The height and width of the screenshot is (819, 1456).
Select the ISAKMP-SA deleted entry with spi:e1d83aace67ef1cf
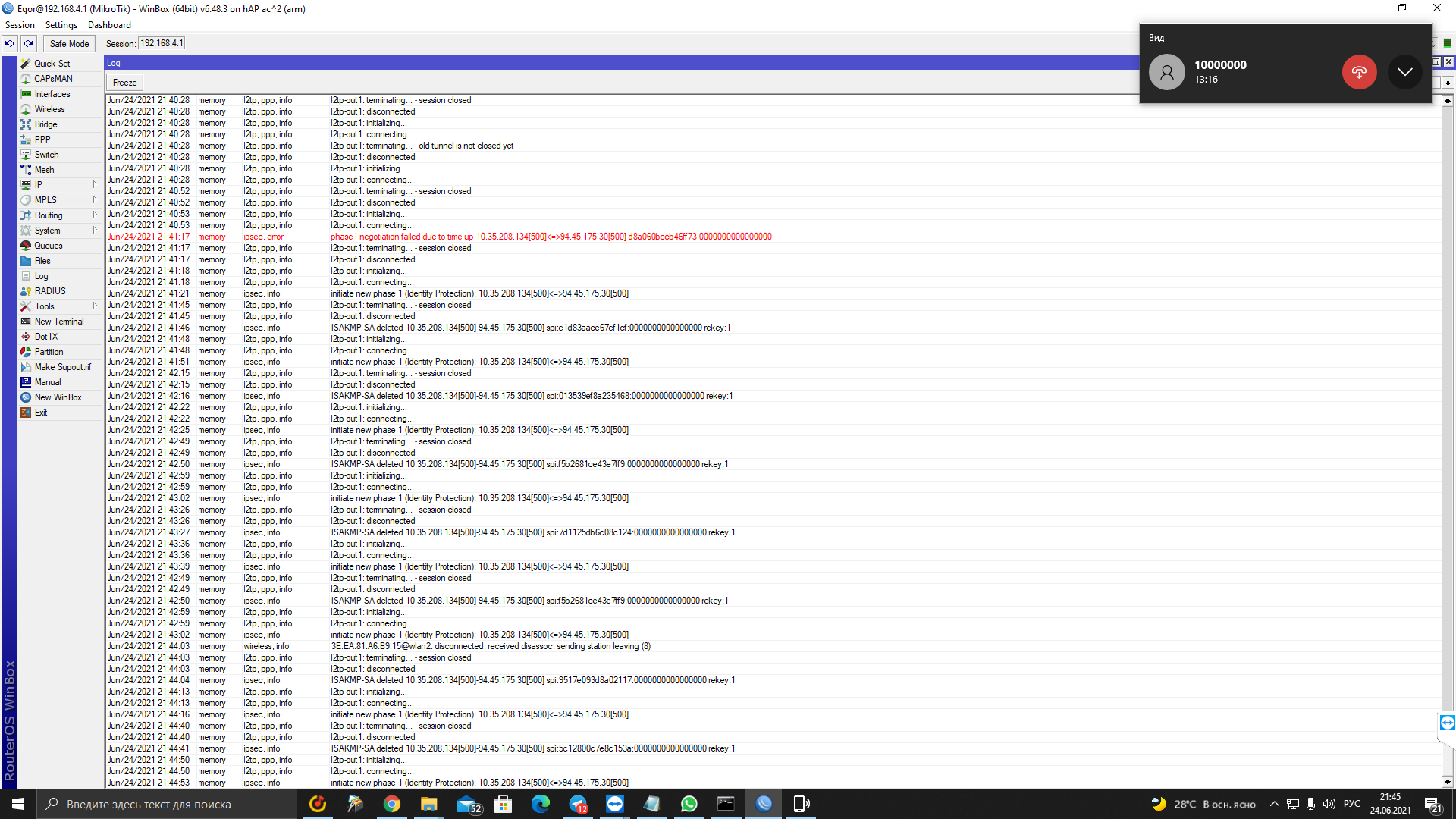click(772, 328)
